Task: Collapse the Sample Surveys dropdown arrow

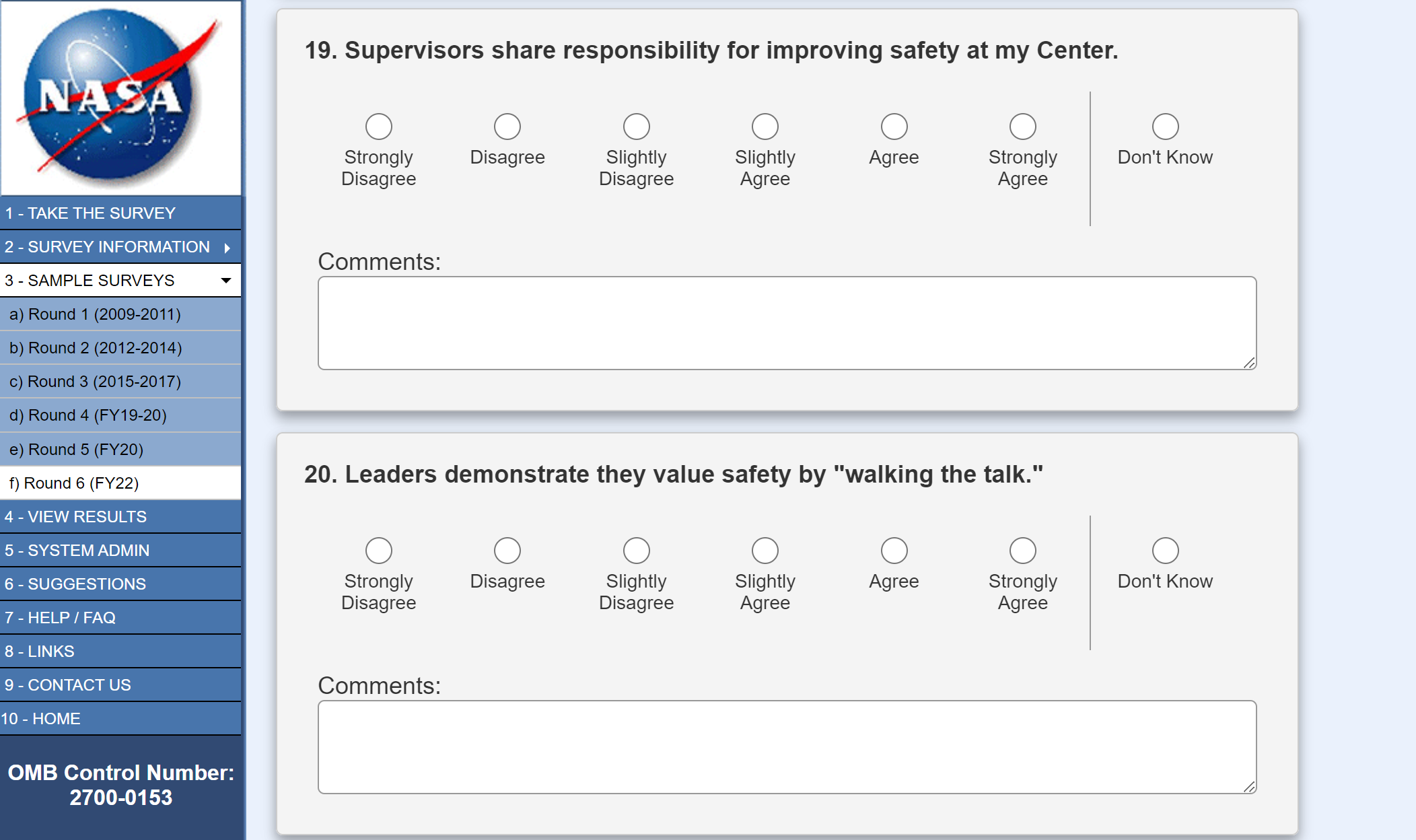Action: pyautogui.click(x=226, y=281)
